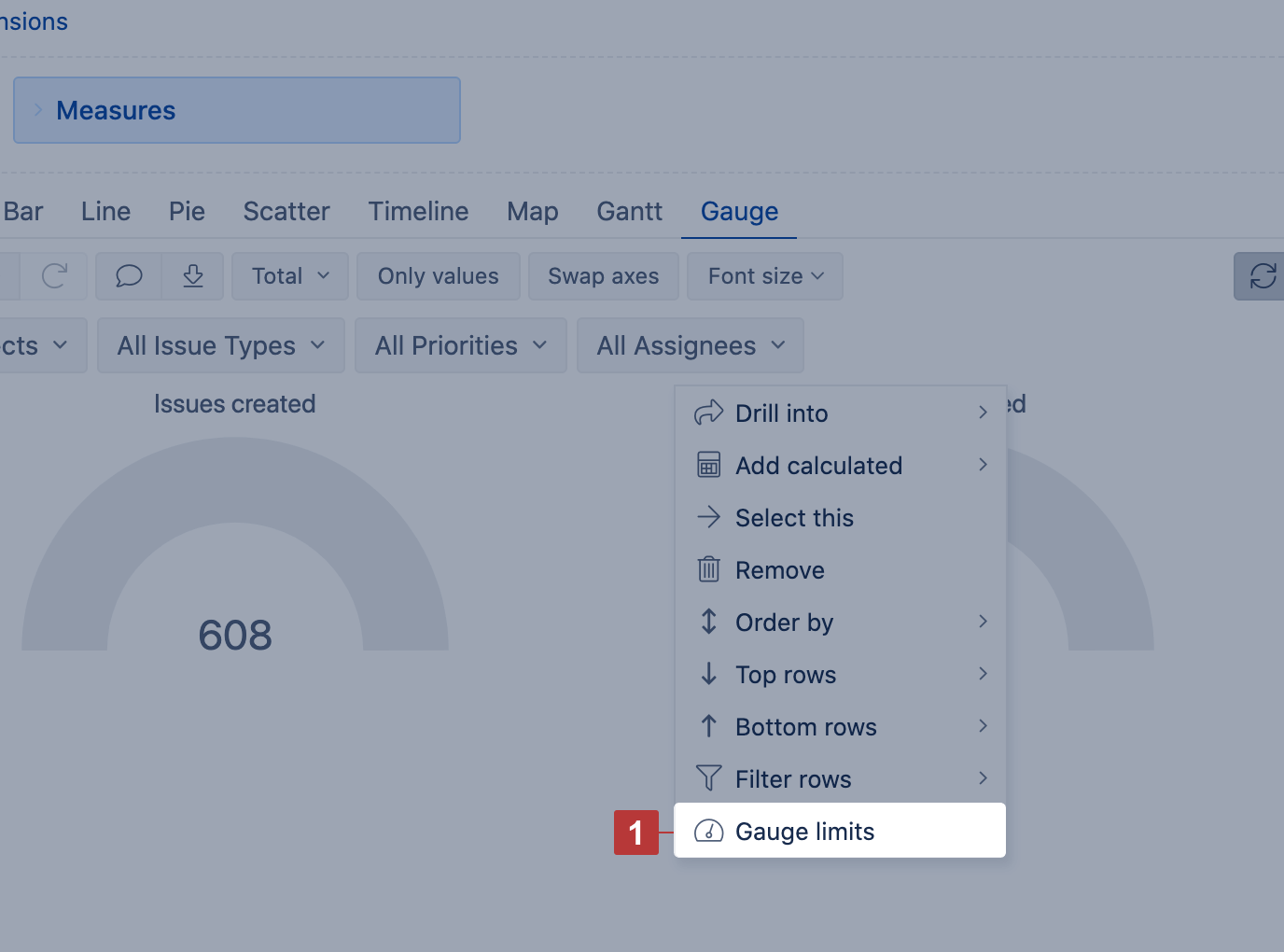Toggle the Only values option
This screenshot has height=952, width=1284.
point(438,276)
